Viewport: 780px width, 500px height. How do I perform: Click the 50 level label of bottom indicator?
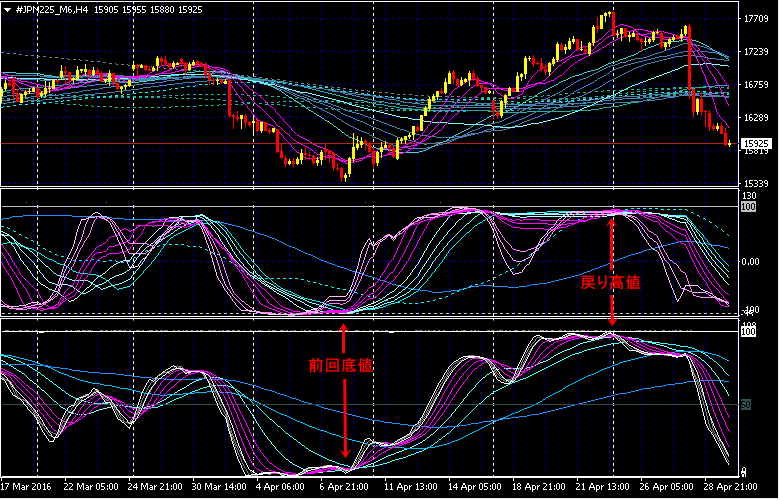(x=746, y=405)
